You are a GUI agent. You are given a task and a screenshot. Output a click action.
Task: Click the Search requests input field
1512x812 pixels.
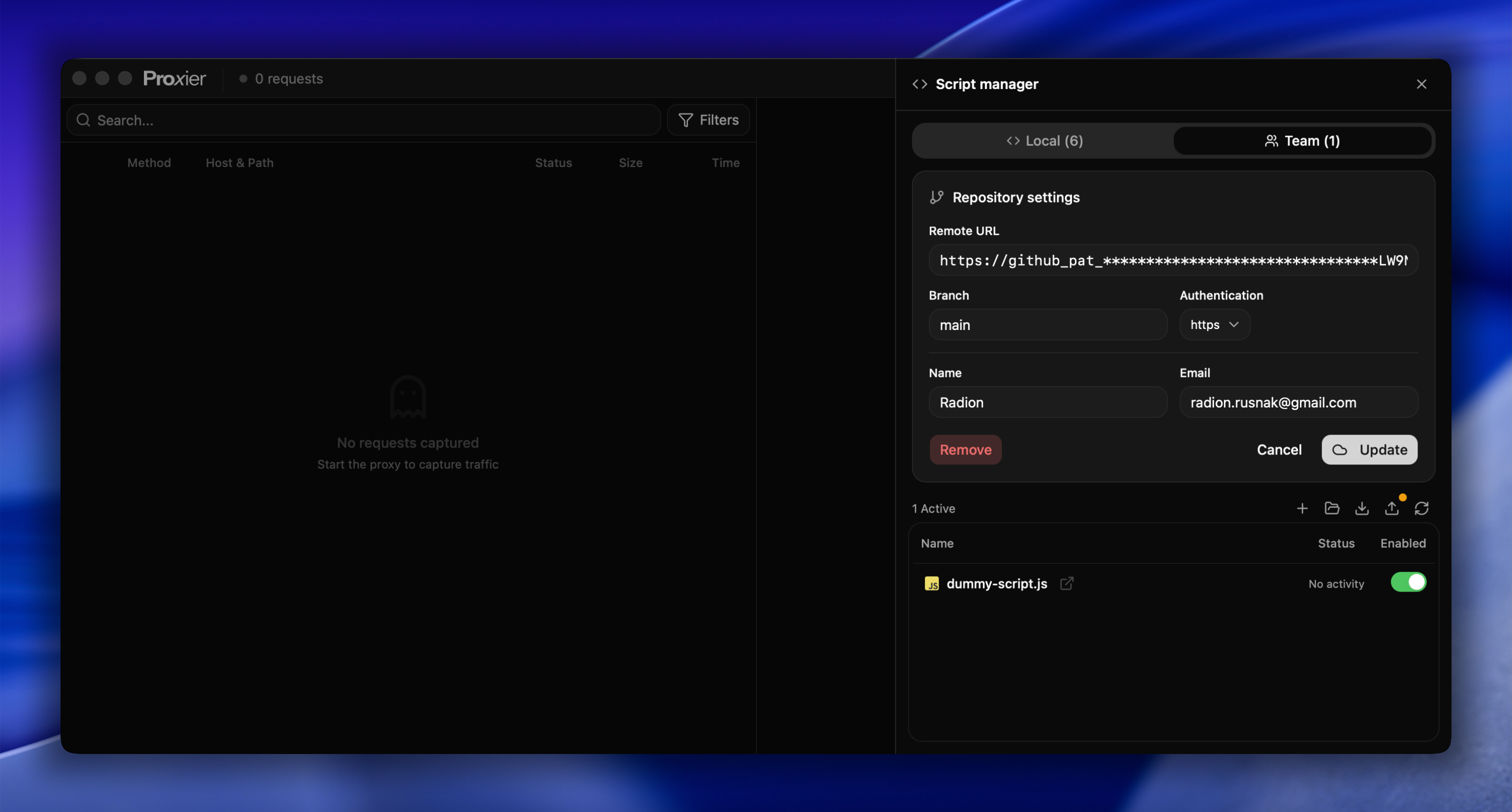tap(364, 120)
